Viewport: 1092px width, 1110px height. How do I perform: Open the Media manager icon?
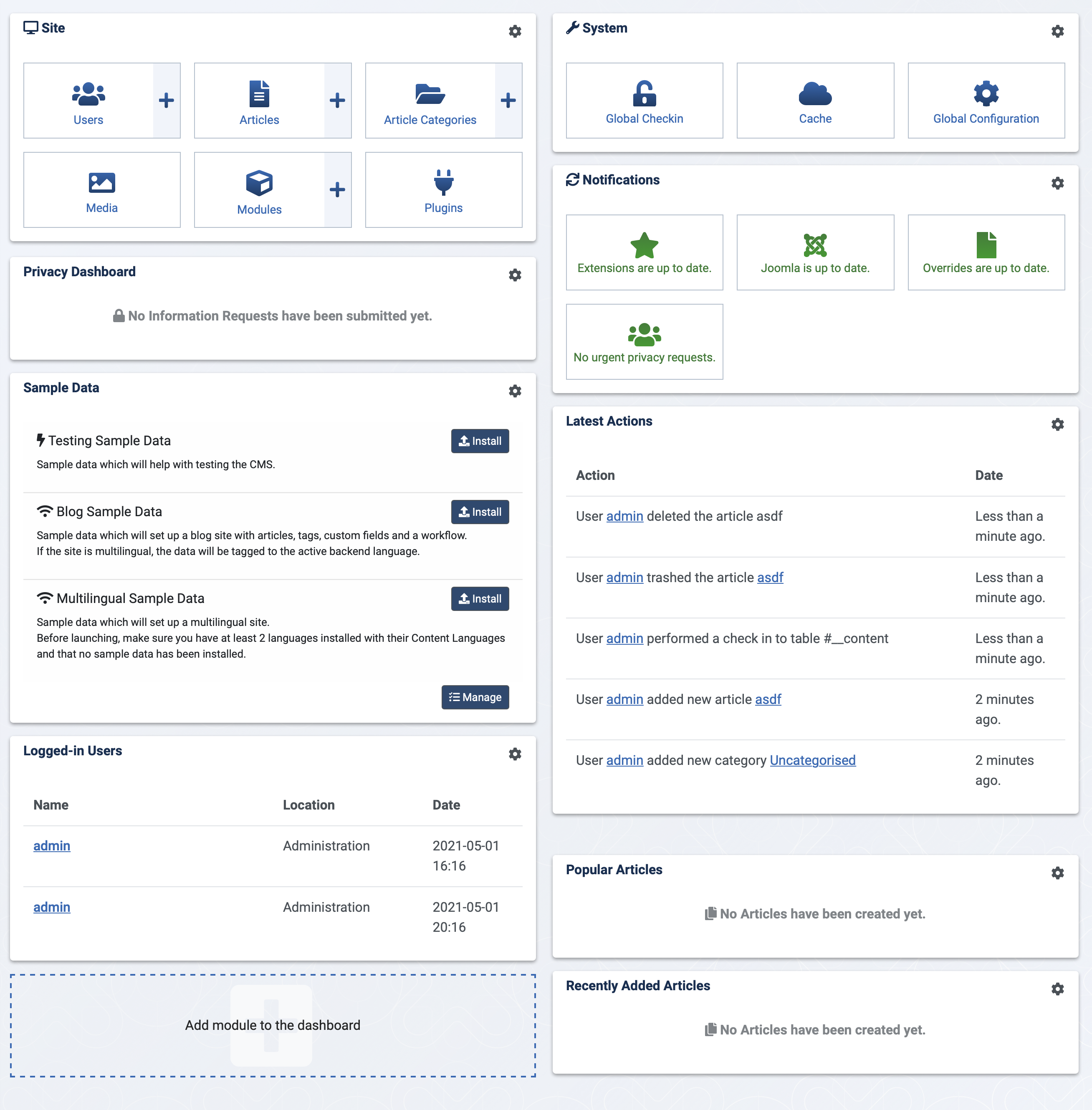102,190
